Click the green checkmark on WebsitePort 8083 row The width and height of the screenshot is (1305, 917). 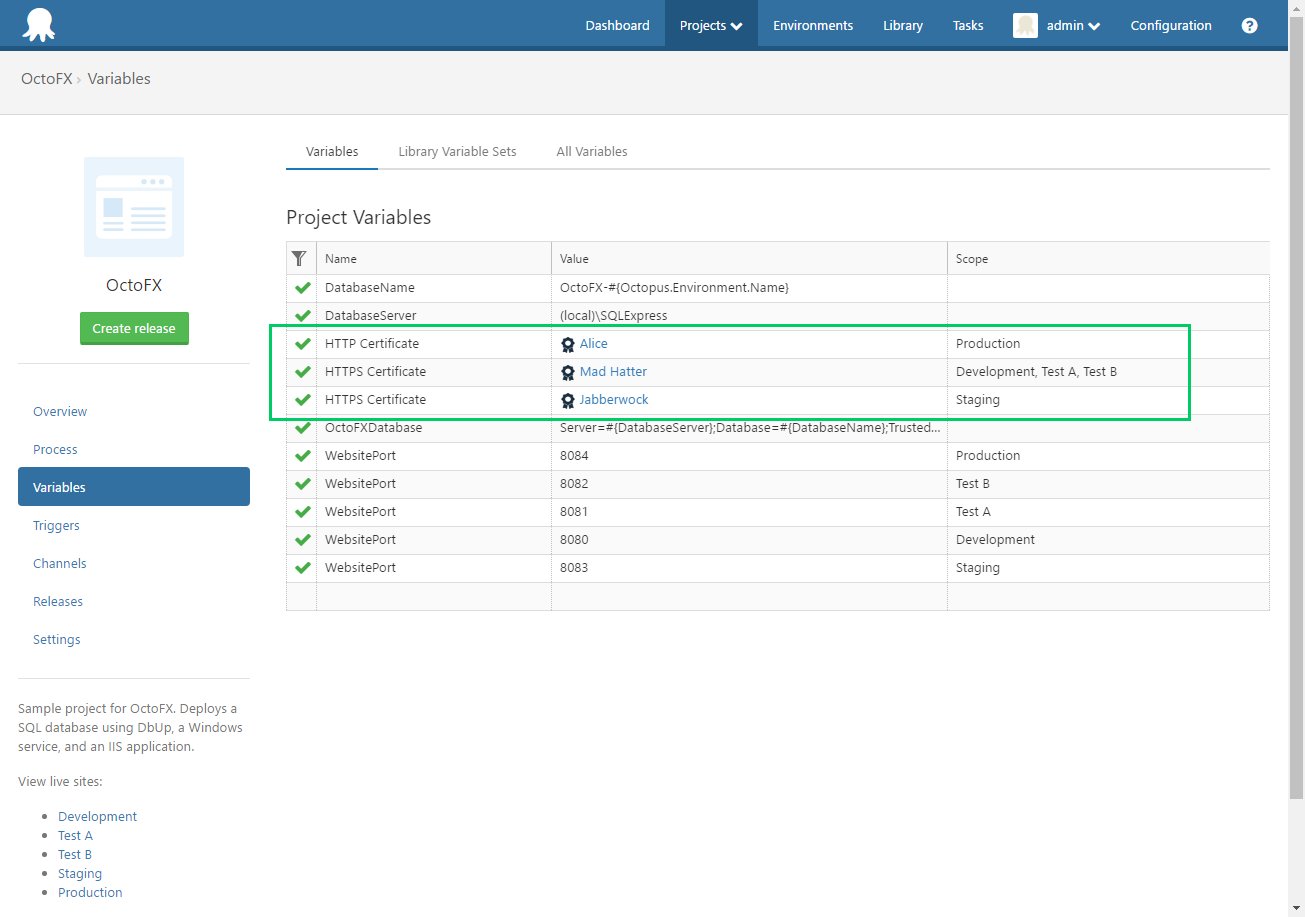coord(300,567)
